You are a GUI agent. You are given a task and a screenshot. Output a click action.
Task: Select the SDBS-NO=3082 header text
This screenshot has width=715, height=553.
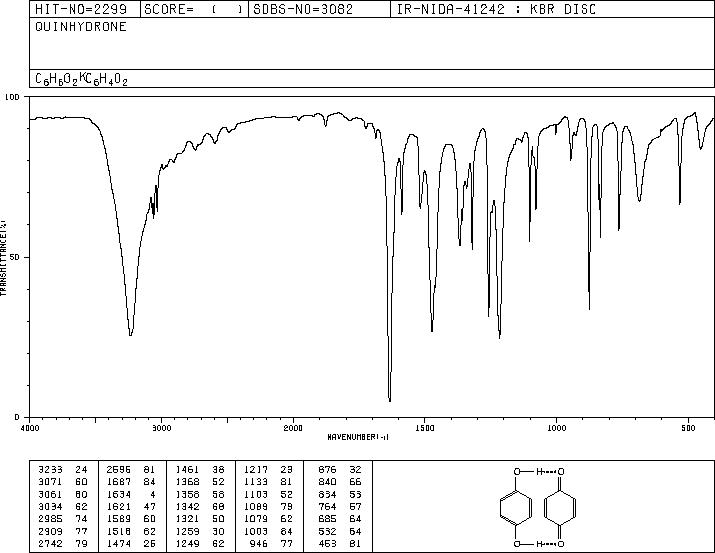pyautogui.click(x=303, y=10)
